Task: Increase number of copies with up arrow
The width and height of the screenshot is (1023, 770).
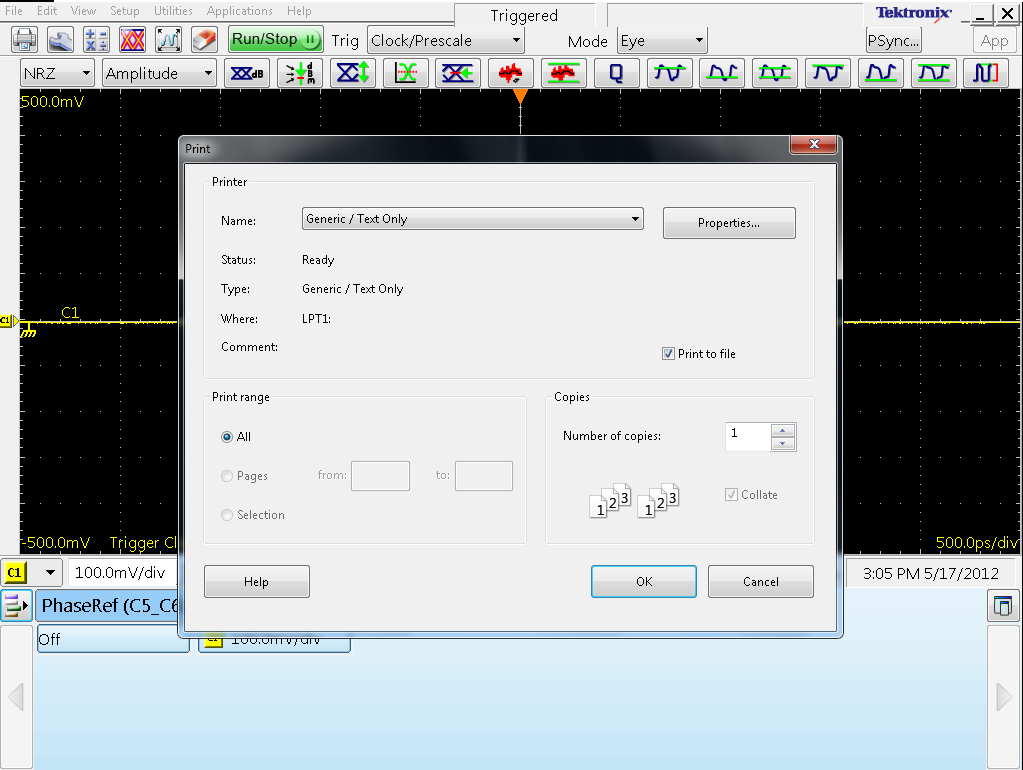Action: (784, 431)
